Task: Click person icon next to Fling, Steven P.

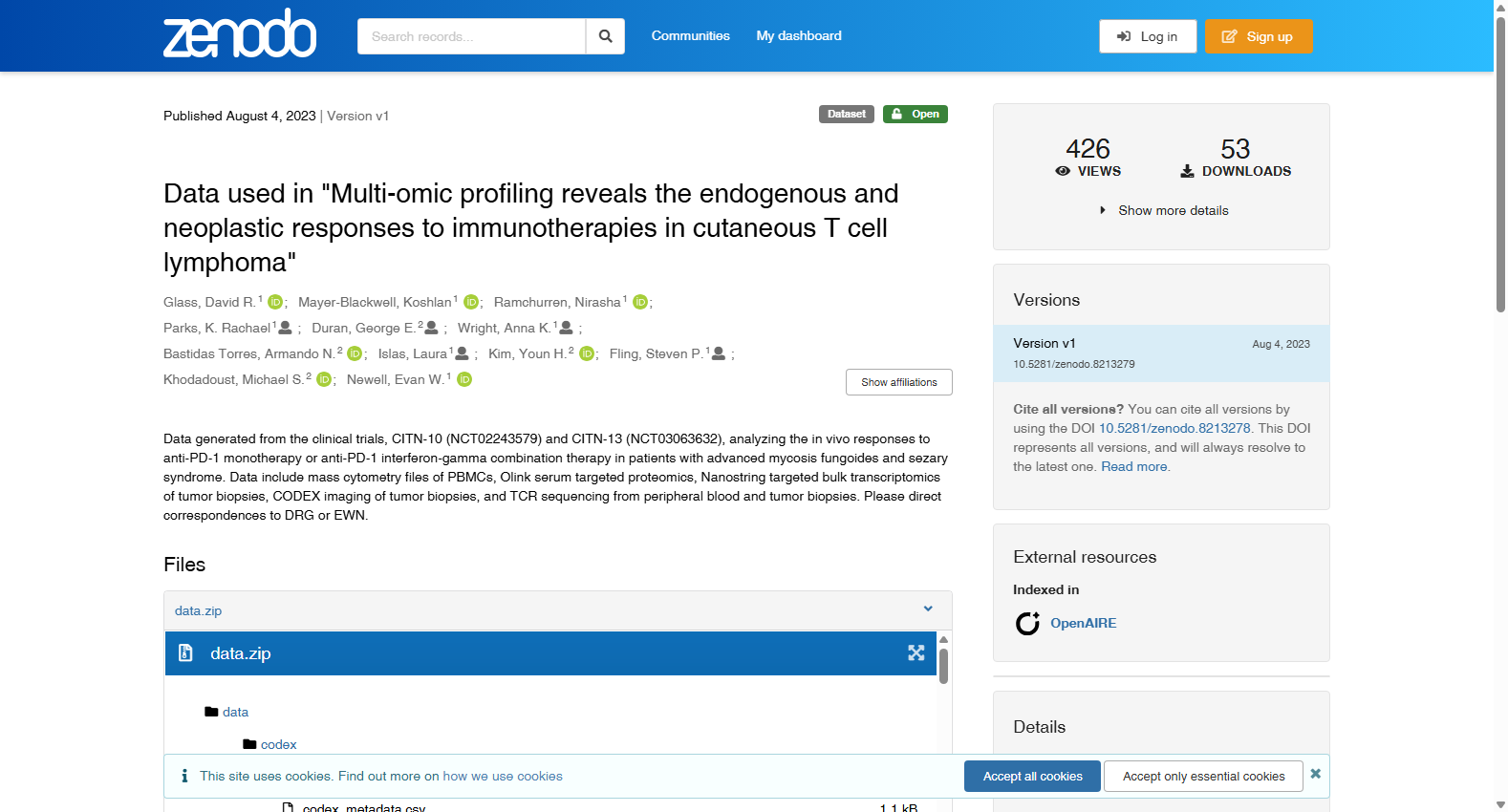Action: point(719,353)
